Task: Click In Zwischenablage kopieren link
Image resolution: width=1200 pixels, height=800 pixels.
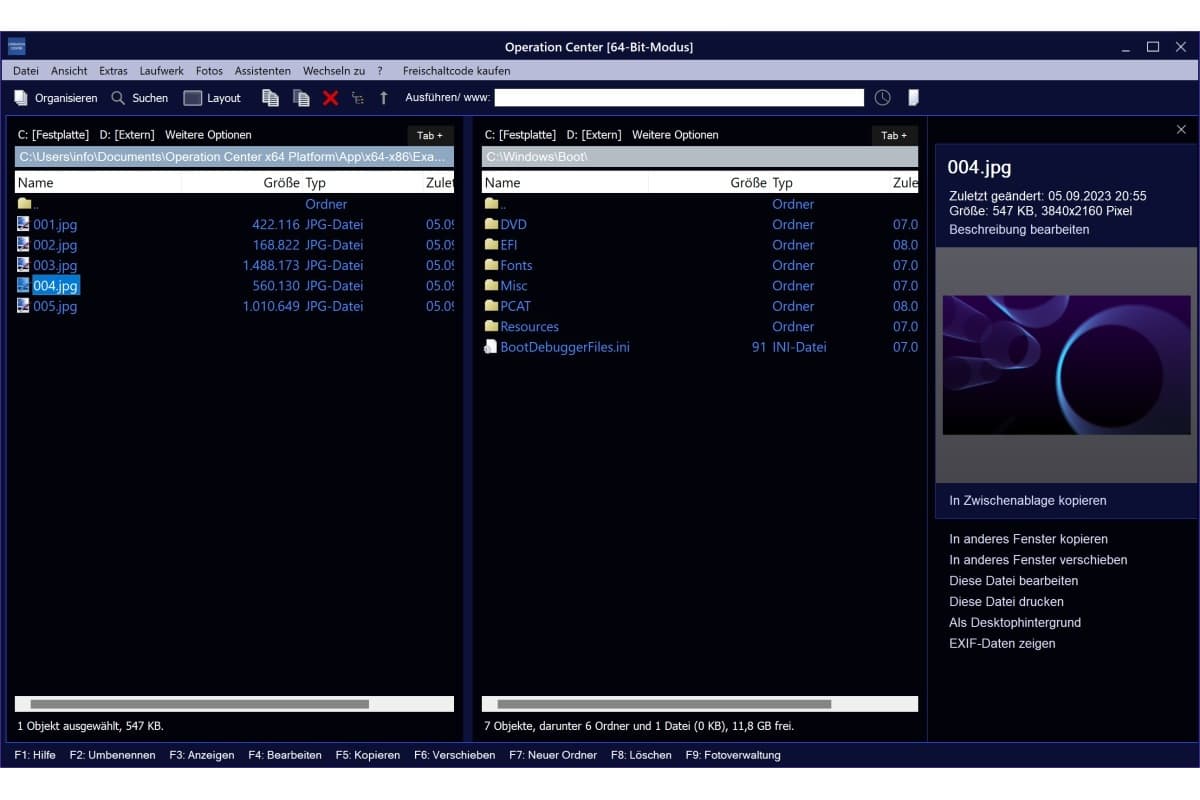Action: [1027, 500]
